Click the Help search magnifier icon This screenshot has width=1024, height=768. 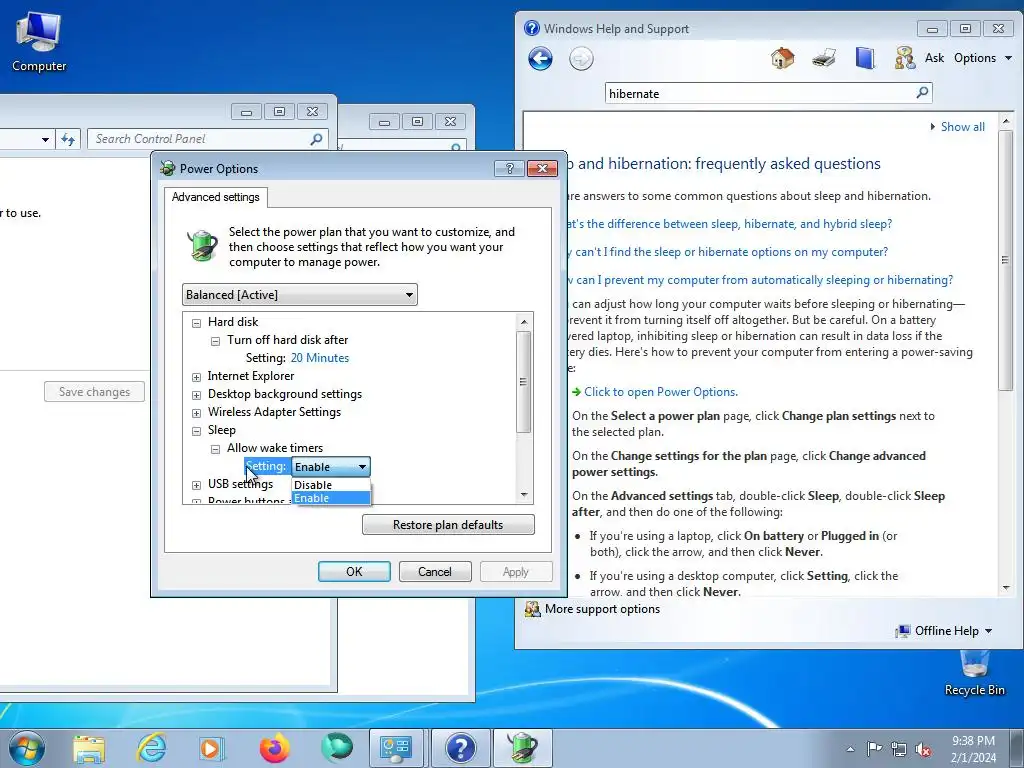click(x=922, y=93)
